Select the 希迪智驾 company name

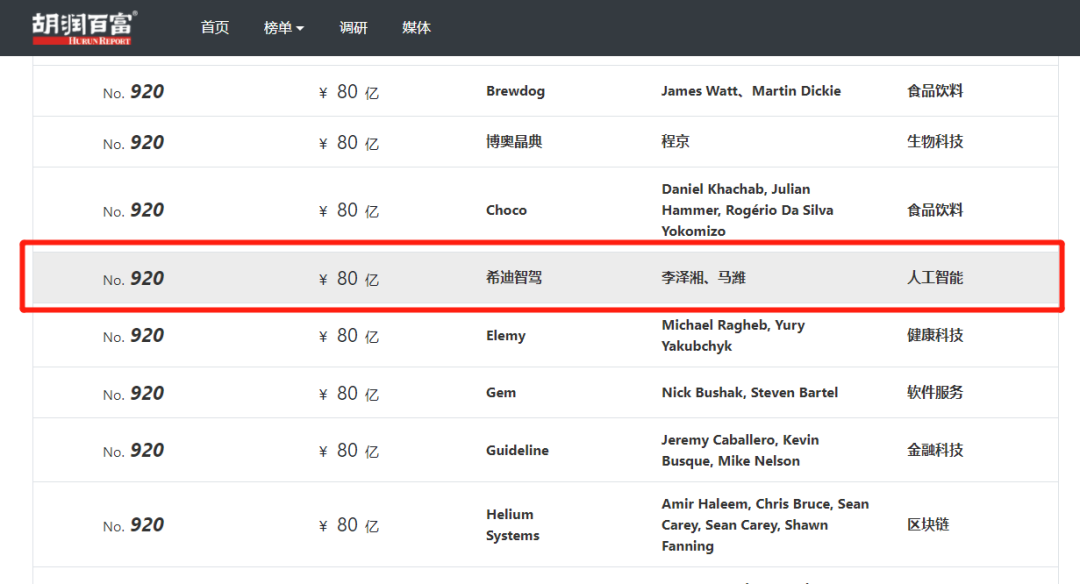[514, 278]
